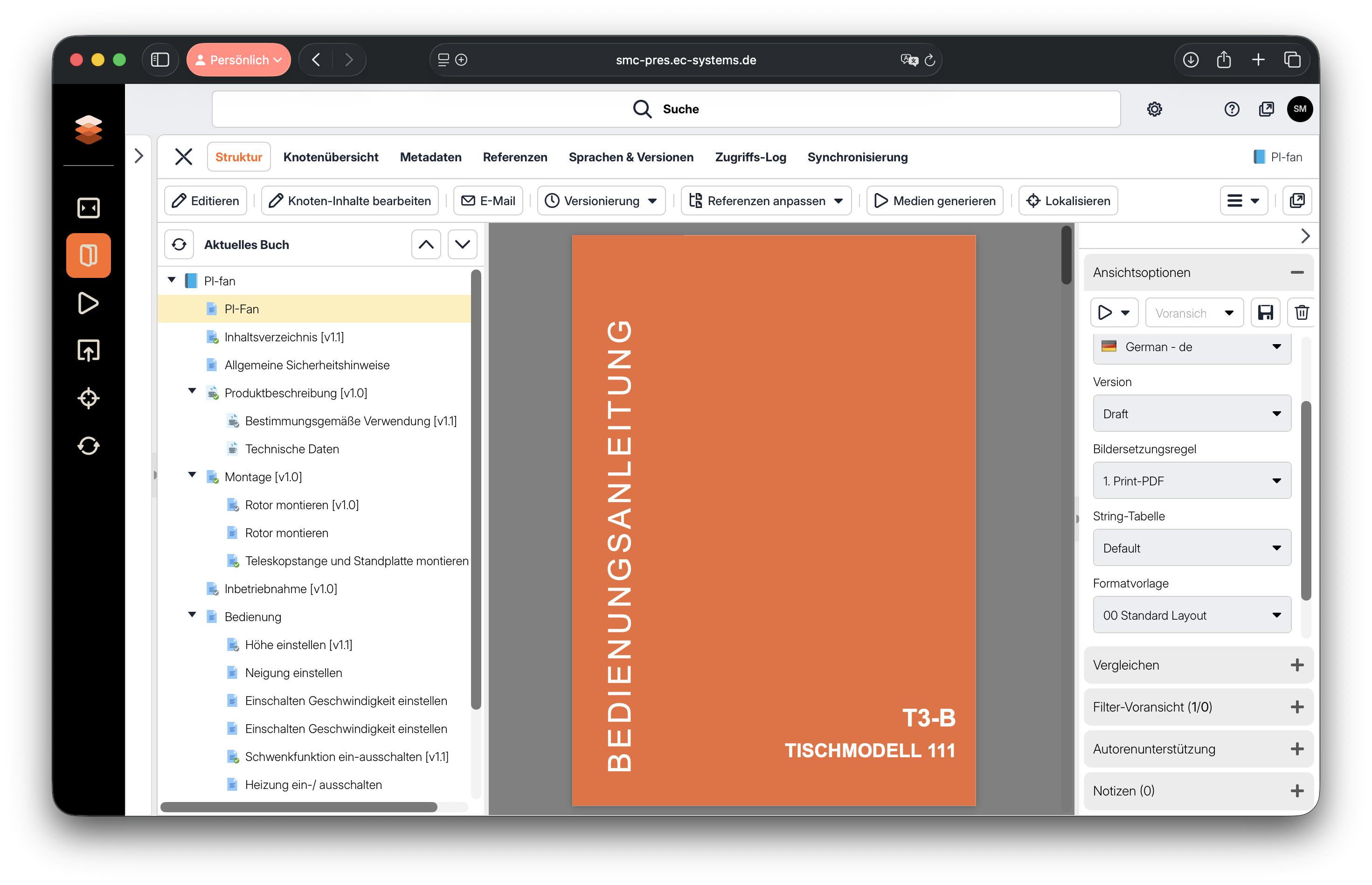The width and height of the screenshot is (1372, 885).
Task: Open the Formatvorlage 00 Standard Layout dropdown
Action: pyautogui.click(x=1192, y=615)
